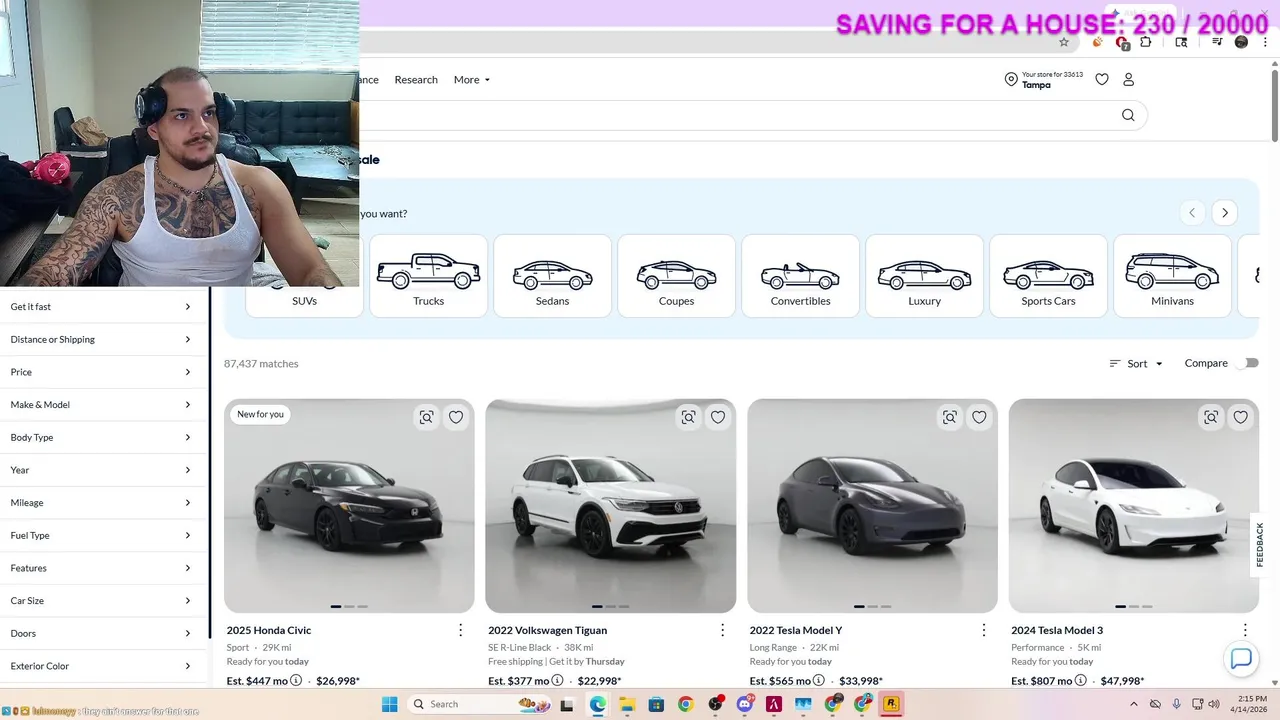1280x720 pixels.
Task: Expand the Features filter
Action: 101,568
